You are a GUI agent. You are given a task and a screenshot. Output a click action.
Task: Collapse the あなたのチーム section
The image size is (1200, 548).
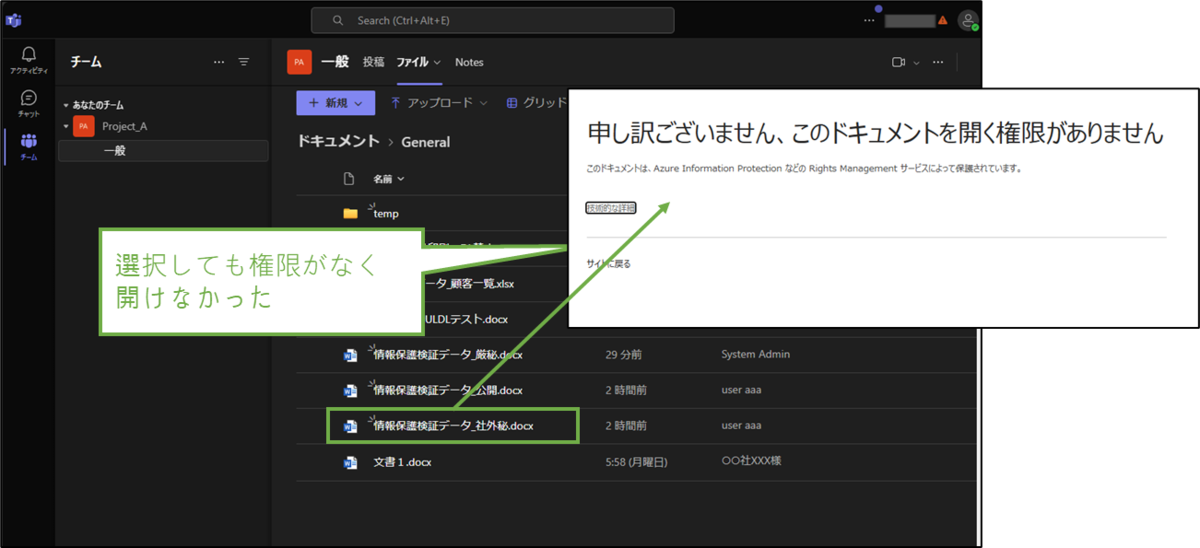coord(66,105)
